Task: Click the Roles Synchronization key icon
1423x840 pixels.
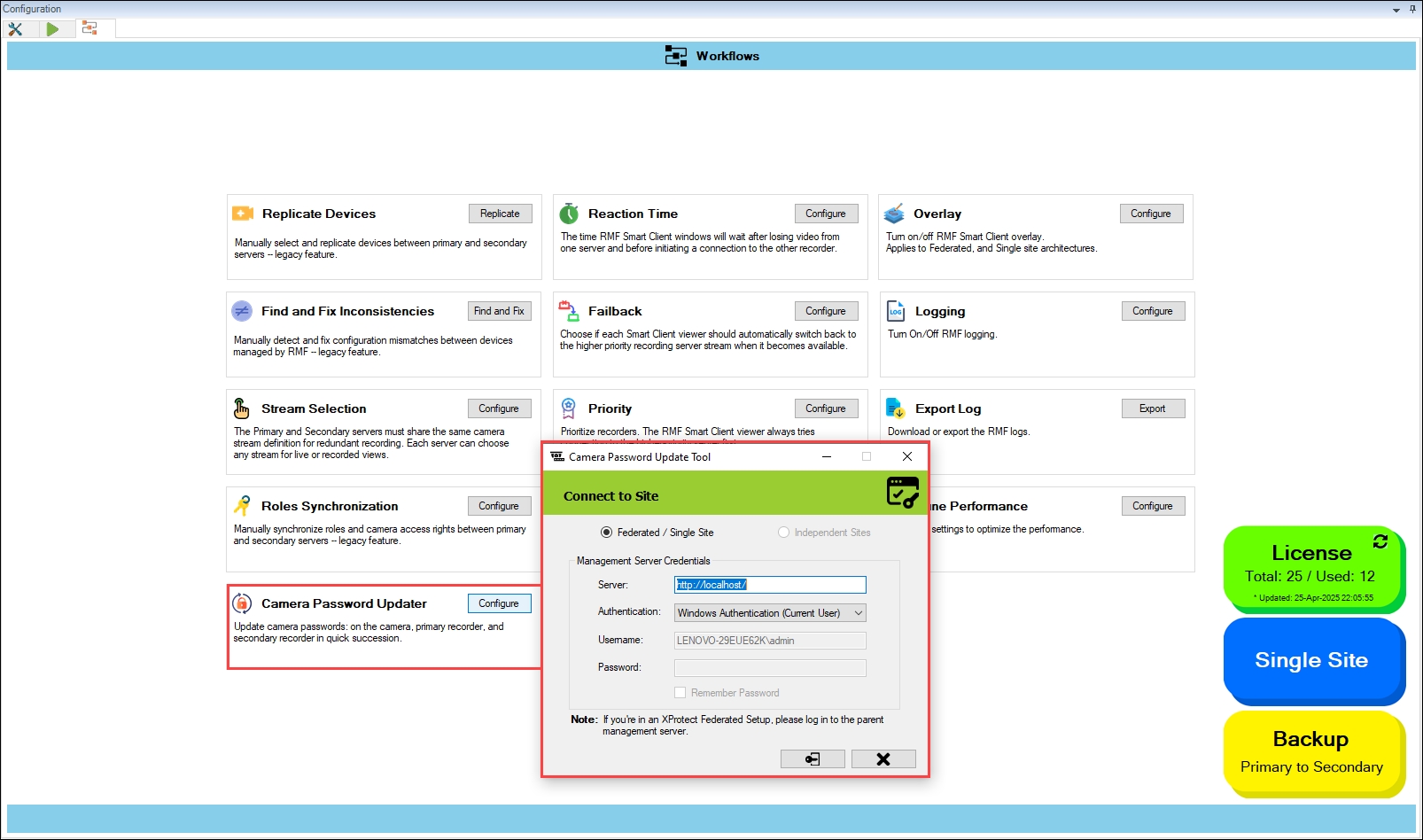Action: pyautogui.click(x=242, y=506)
